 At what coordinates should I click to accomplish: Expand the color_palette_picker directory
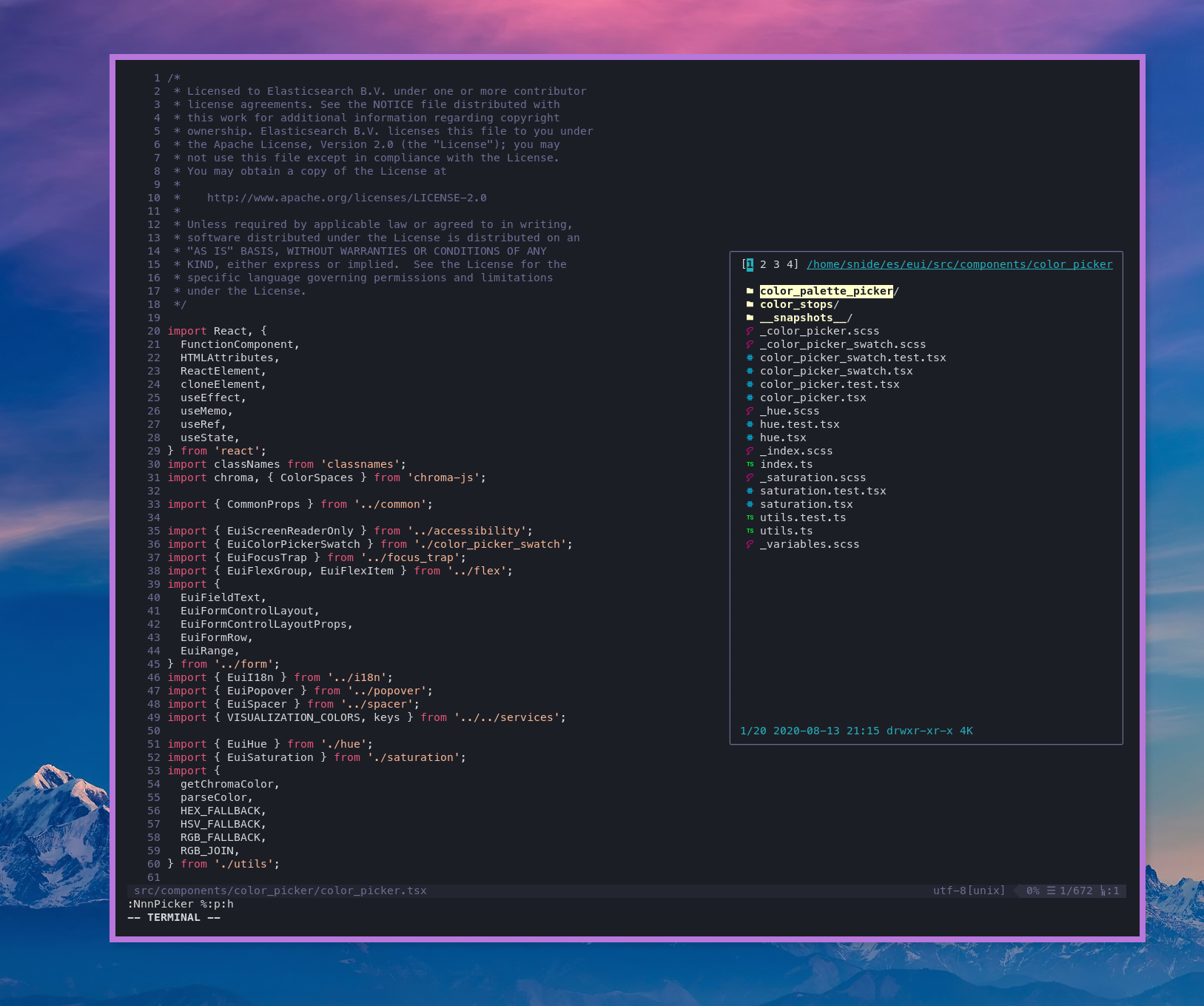(825, 291)
